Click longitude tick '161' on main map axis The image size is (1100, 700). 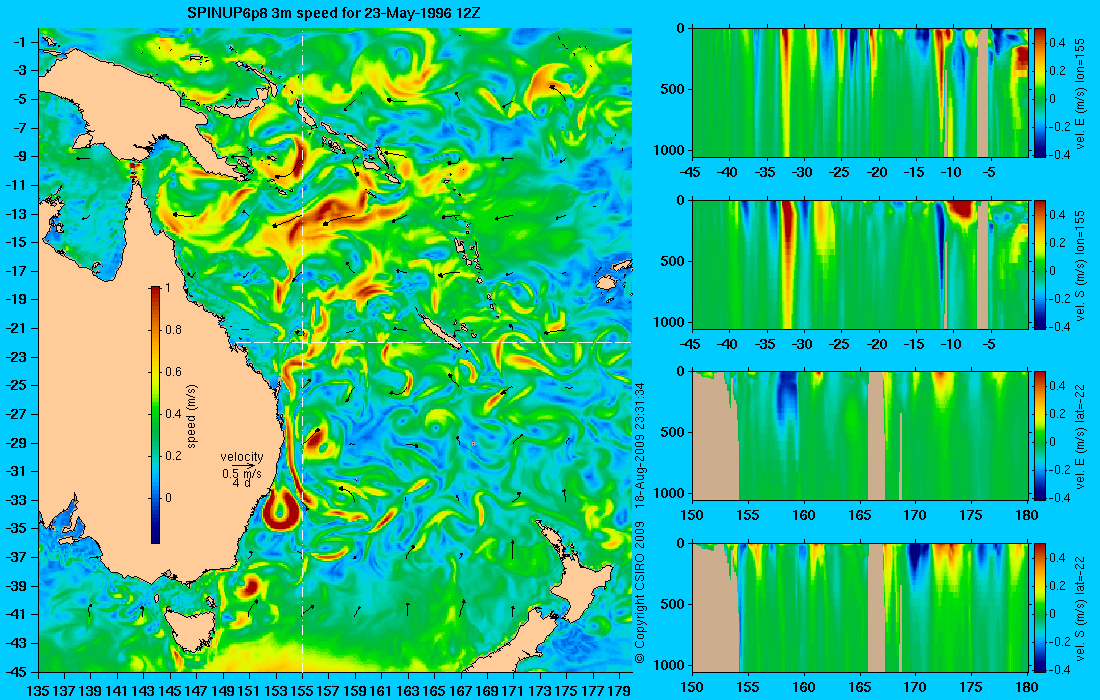(x=382, y=692)
